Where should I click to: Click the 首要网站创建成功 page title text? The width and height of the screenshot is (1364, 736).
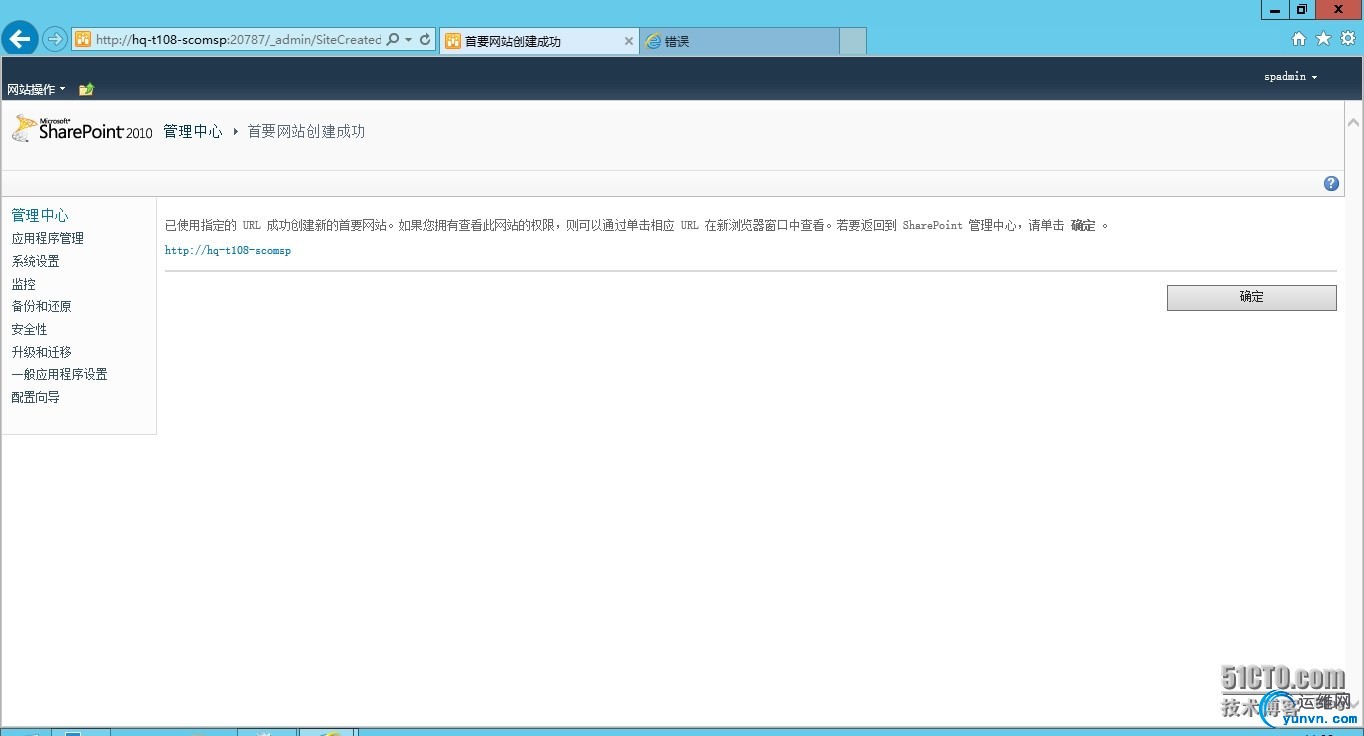[x=306, y=131]
